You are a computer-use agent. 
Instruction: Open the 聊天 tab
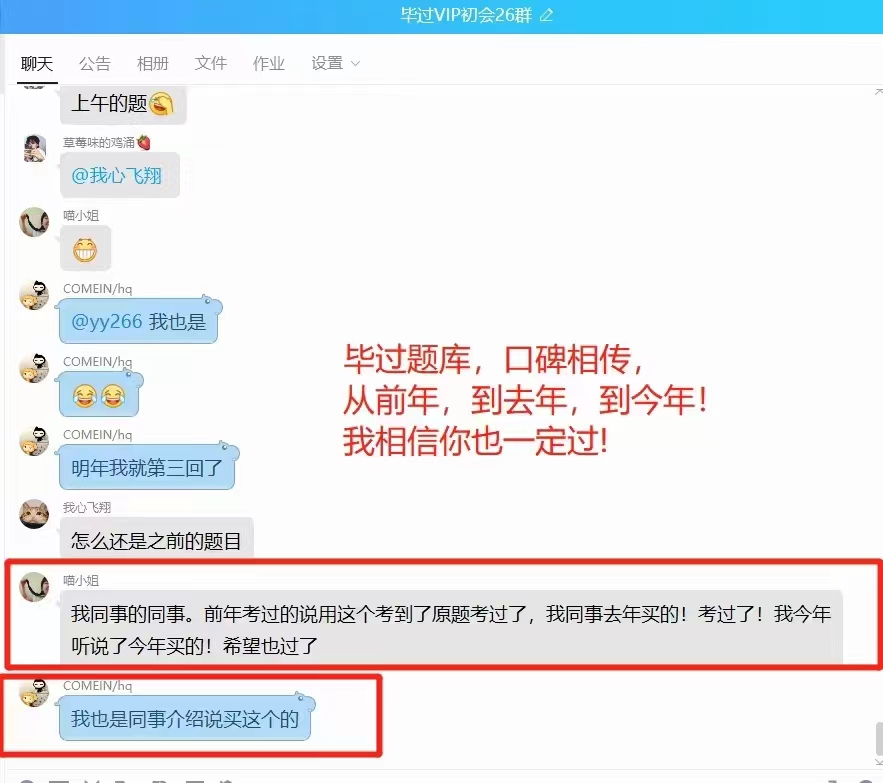coord(37,64)
